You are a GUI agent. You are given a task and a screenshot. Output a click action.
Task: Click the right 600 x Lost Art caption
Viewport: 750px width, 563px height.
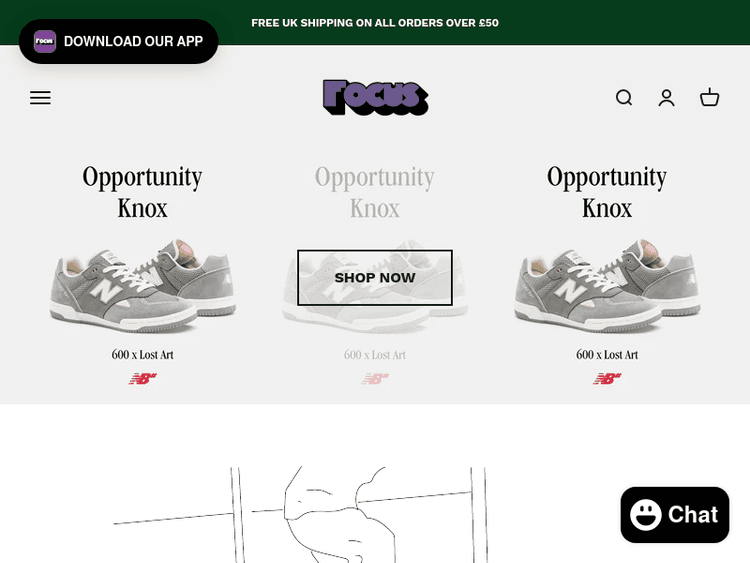click(x=607, y=354)
